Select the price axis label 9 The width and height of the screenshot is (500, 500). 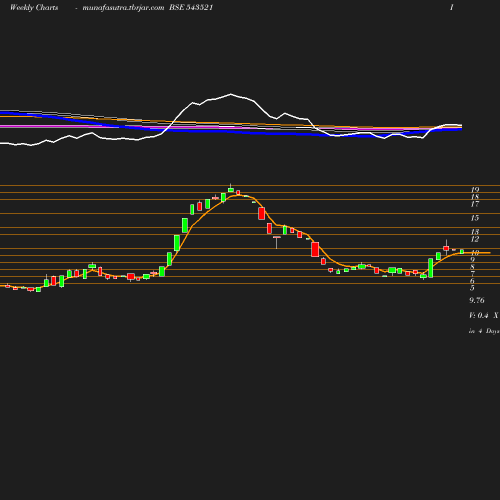(473, 260)
